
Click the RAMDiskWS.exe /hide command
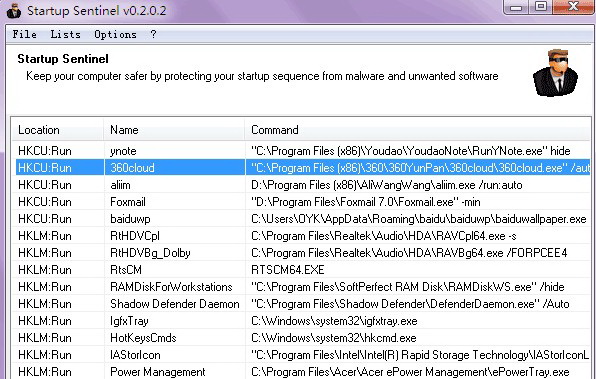point(407,287)
